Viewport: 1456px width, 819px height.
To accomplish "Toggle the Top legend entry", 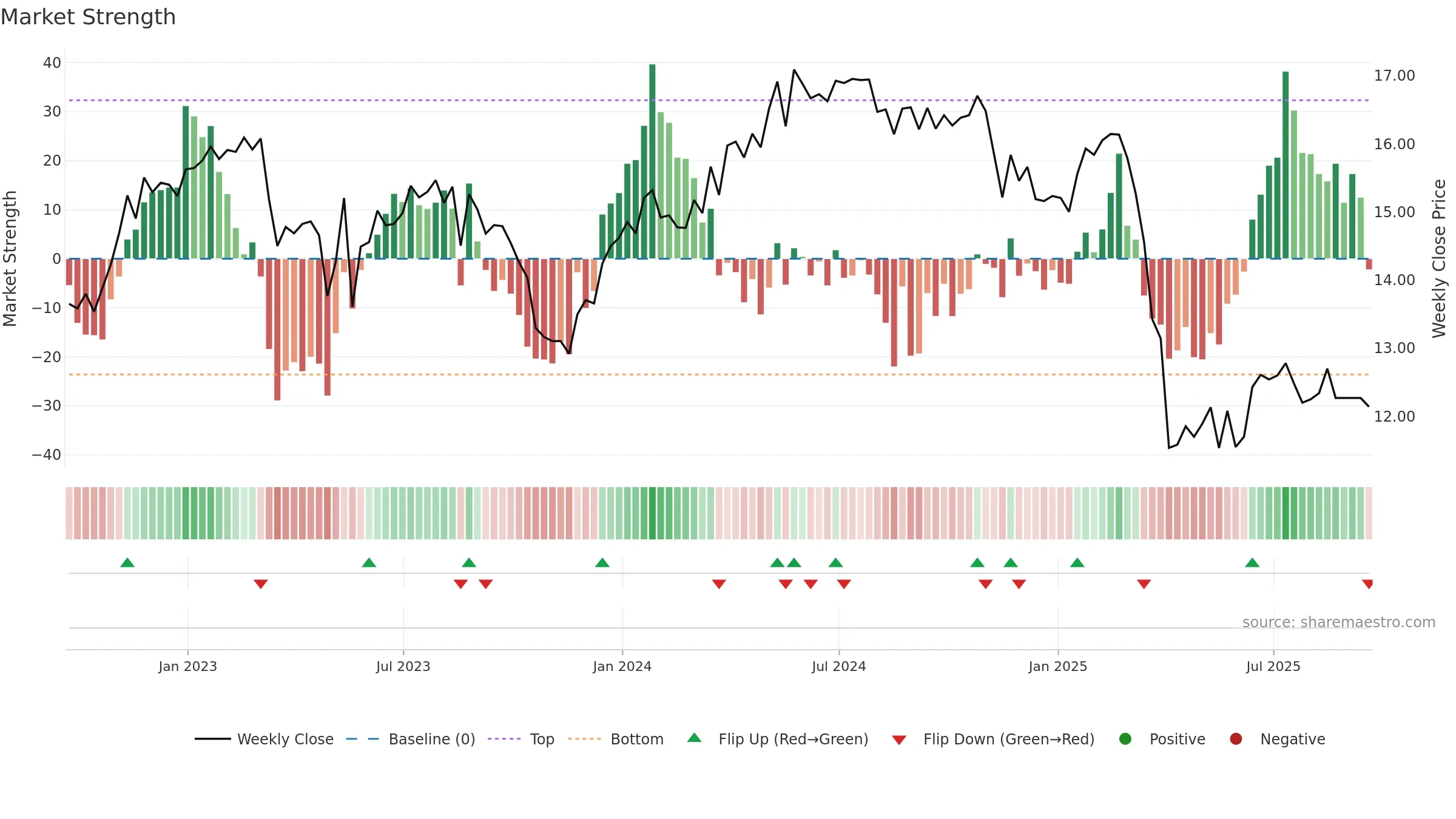I will (x=521, y=739).
